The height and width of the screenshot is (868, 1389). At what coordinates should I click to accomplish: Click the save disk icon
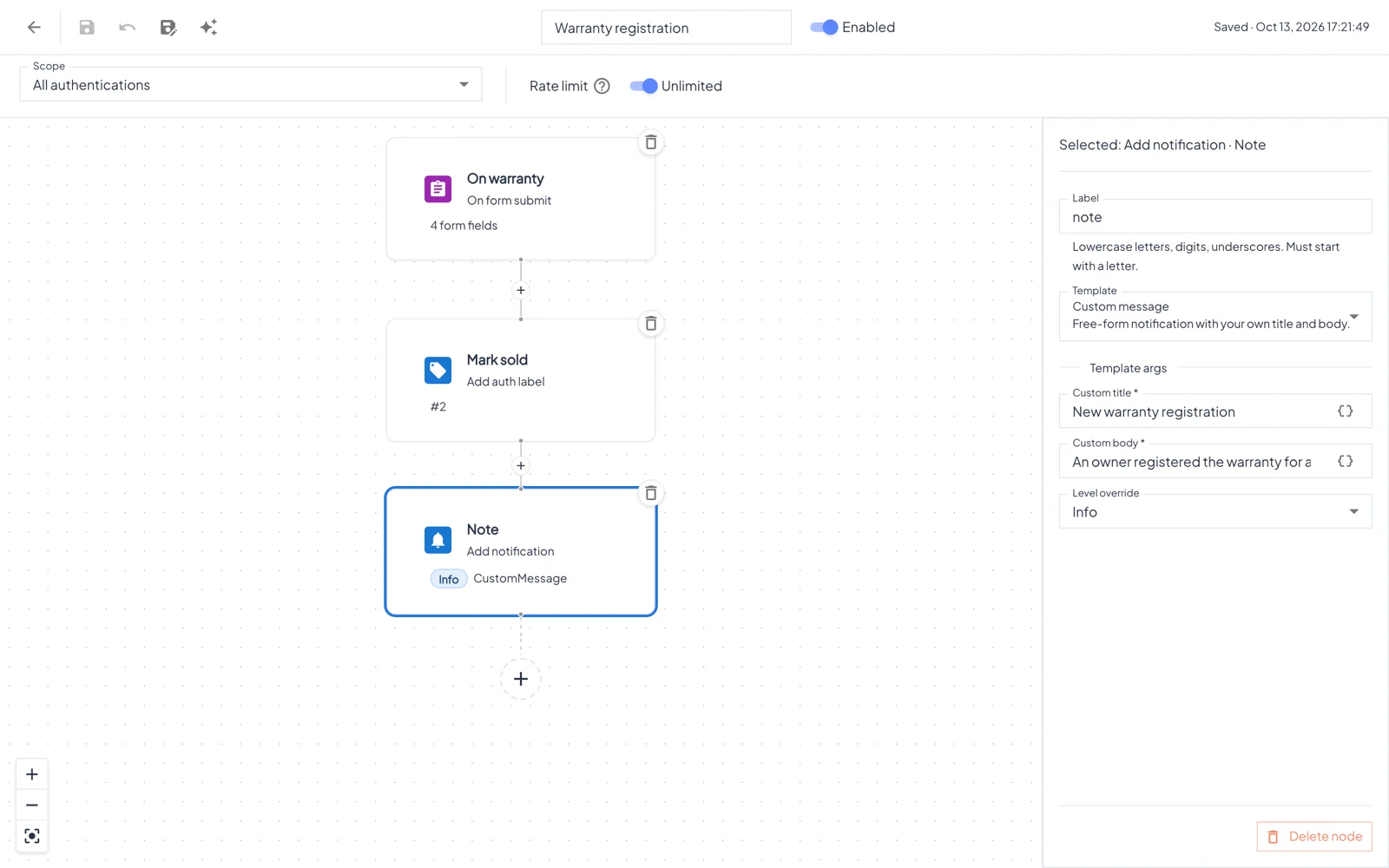pos(87,27)
